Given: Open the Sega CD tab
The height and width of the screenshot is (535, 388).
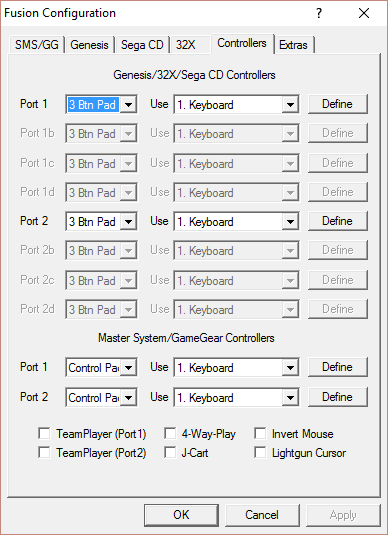Looking at the screenshot, I should click(142, 45).
